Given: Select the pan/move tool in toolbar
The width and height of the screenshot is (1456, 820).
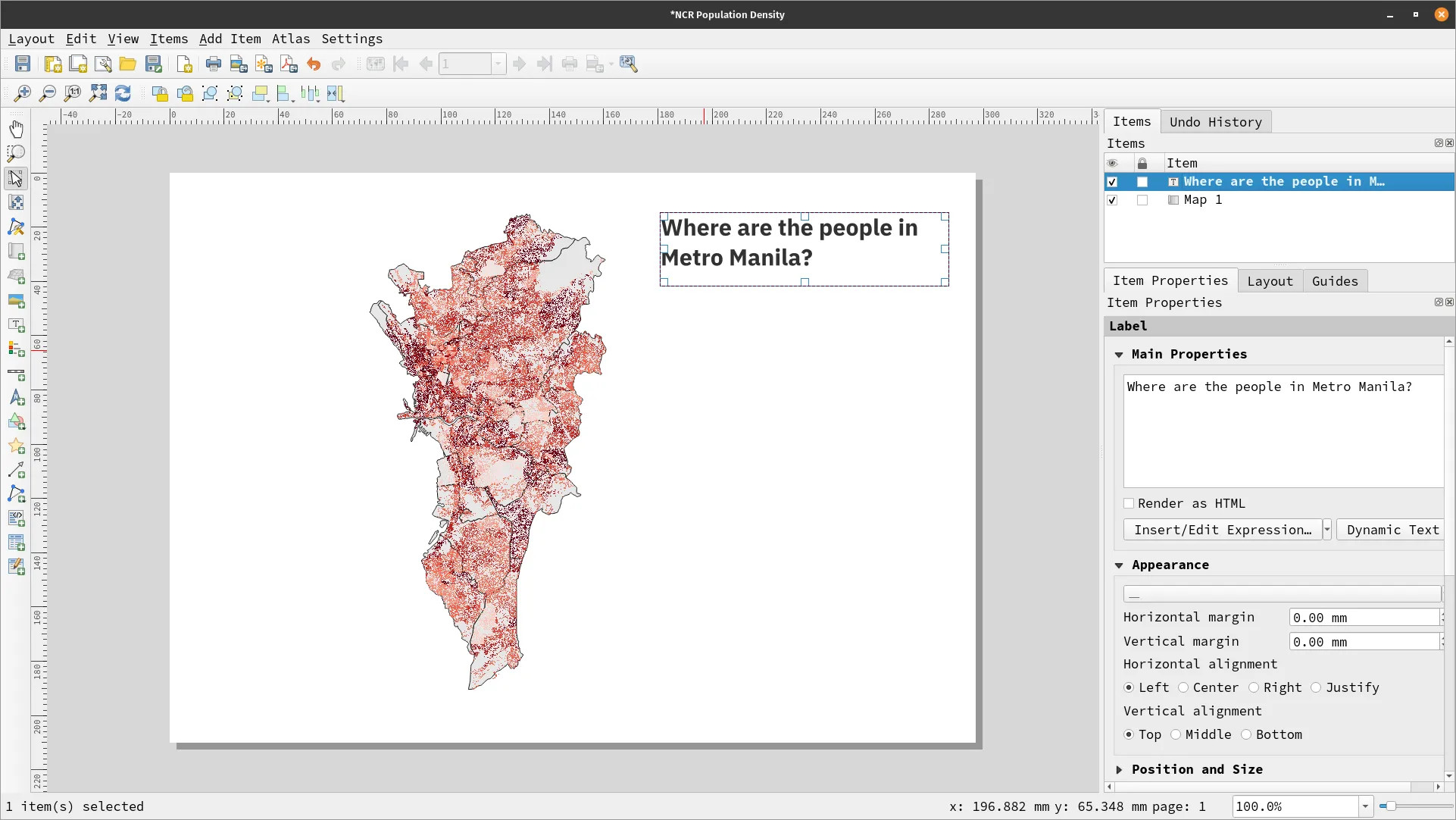Looking at the screenshot, I should (x=16, y=129).
